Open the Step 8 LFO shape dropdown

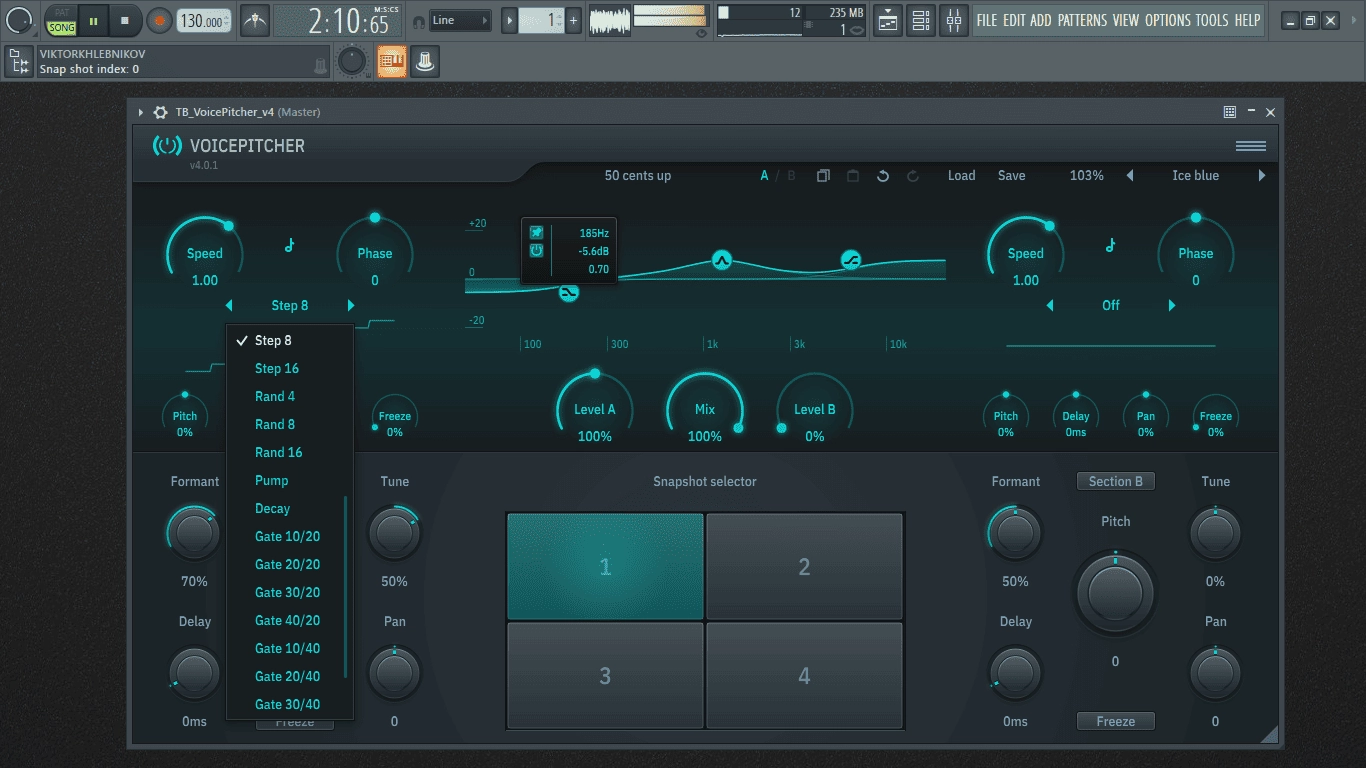290,305
